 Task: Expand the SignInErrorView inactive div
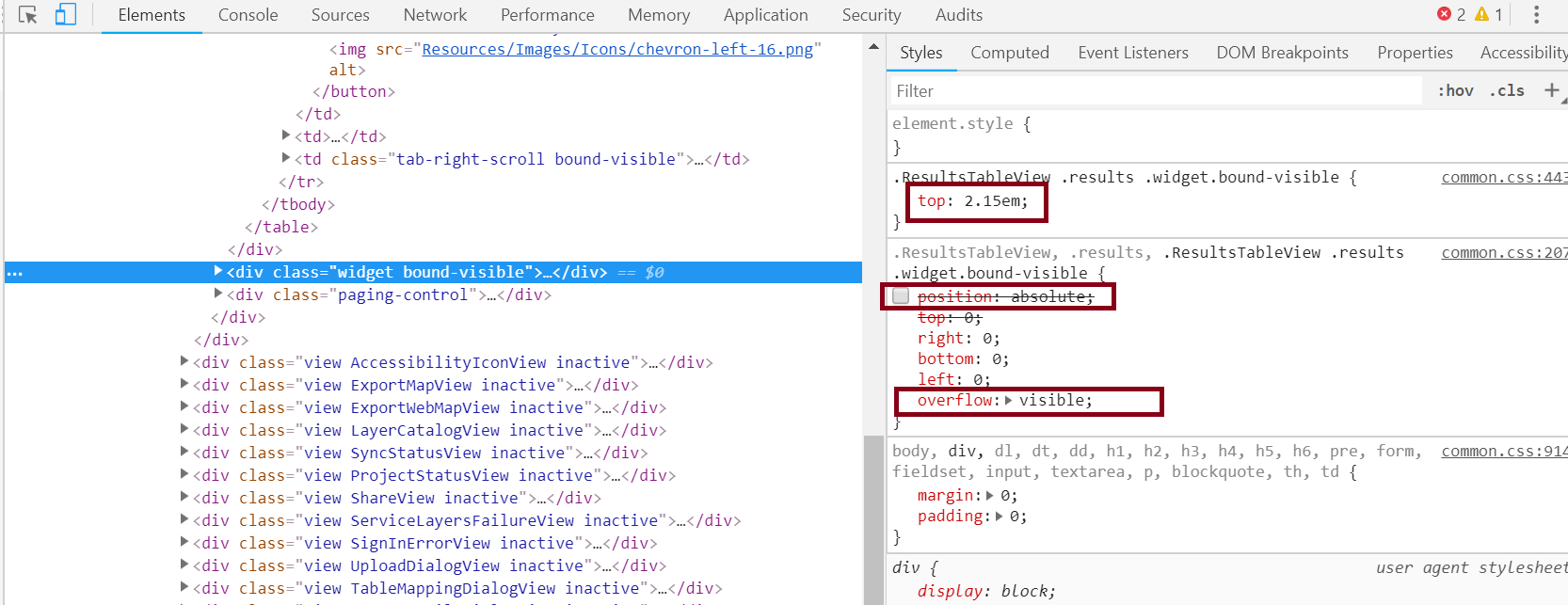tap(184, 543)
